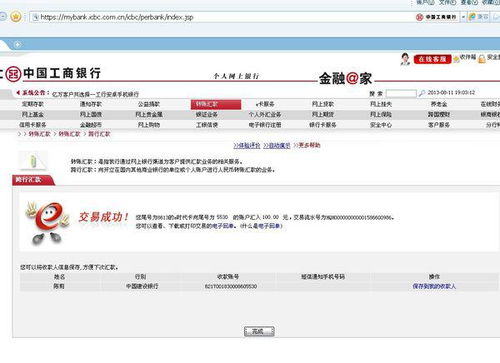This screenshot has width=500, height=363.
Task: Click the search magnifier icon
Action: pyautogui.click(x=422, y=93)
